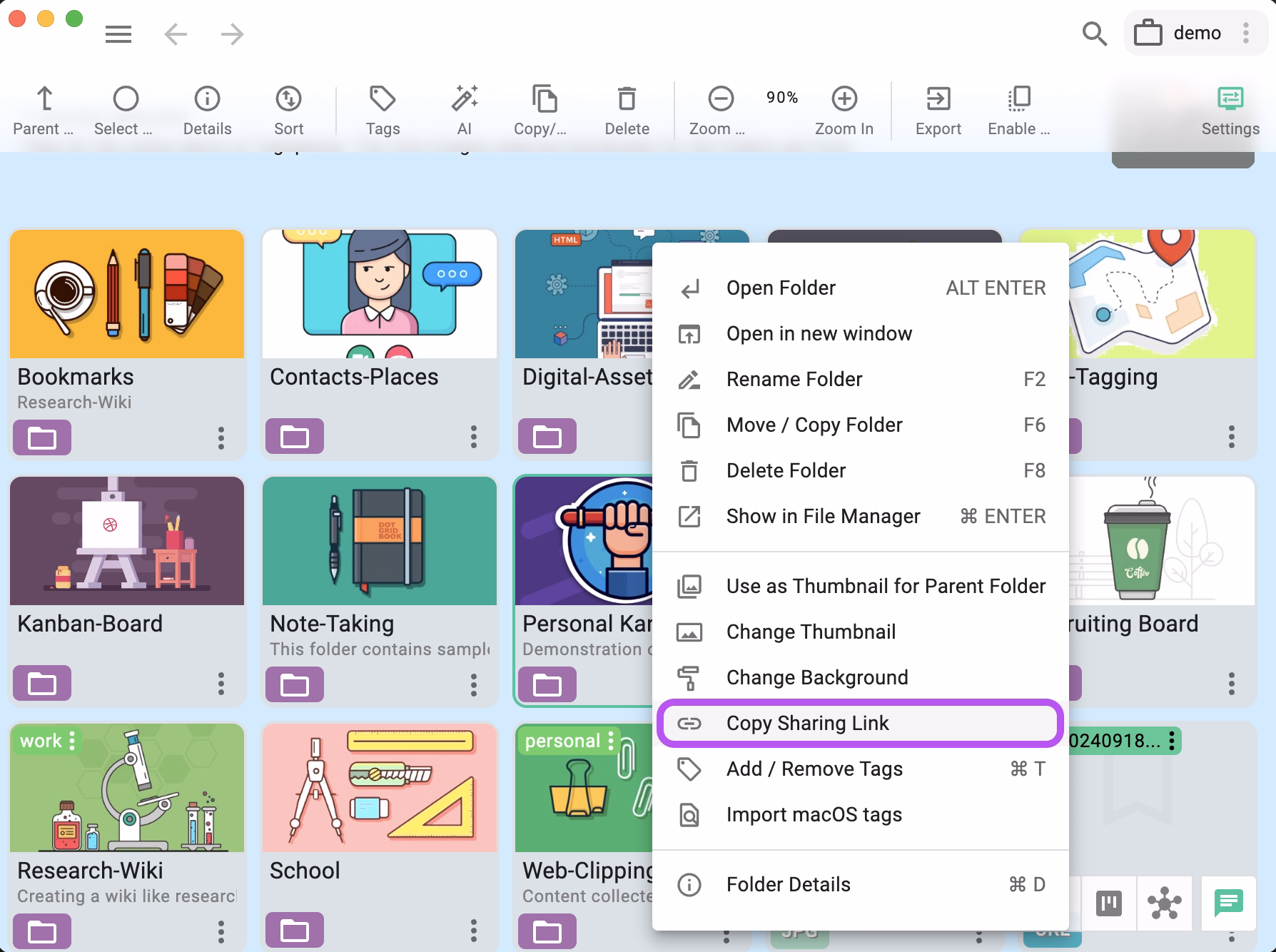The height and width of the screenshot is (952, 1276).
Task: Click the work tag on Research-Wiki folder
Action: [41, 740]
